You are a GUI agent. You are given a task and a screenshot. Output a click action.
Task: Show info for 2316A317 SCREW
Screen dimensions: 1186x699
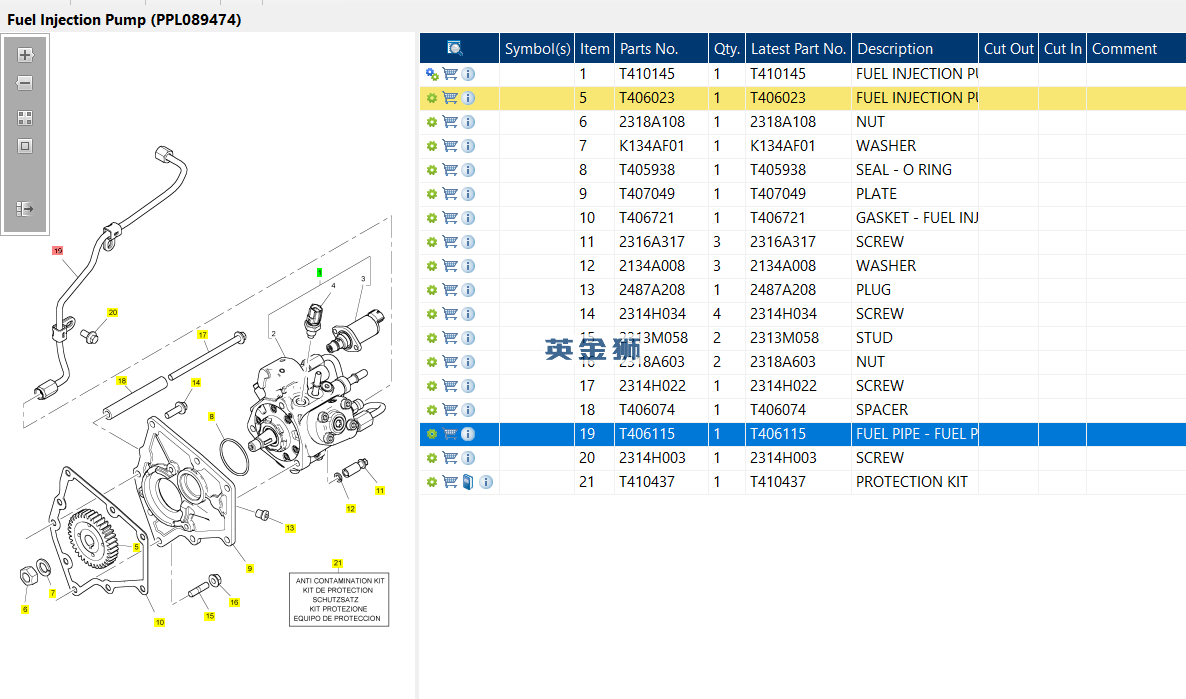point(468,242)
